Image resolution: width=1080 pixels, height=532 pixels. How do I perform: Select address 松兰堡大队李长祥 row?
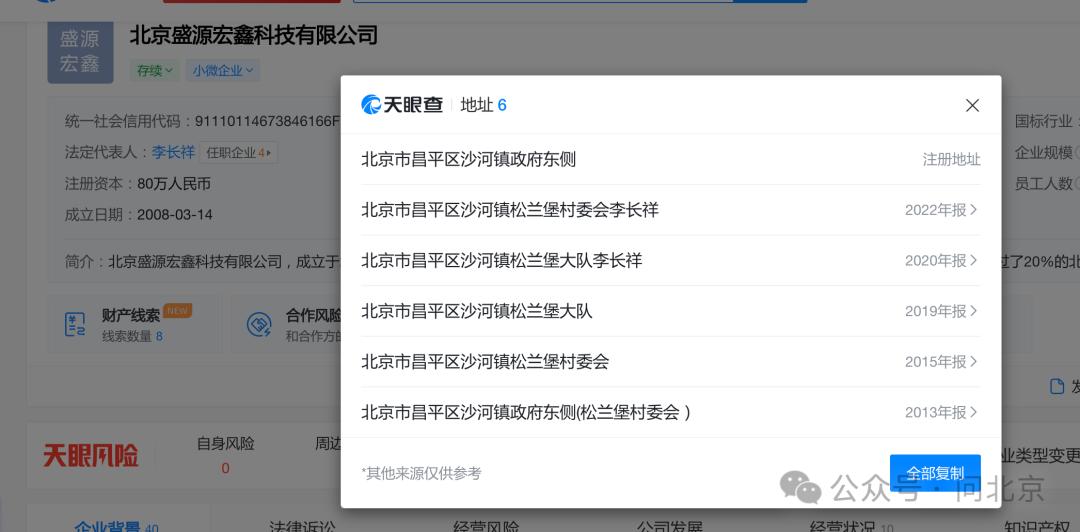coord(670,260)
